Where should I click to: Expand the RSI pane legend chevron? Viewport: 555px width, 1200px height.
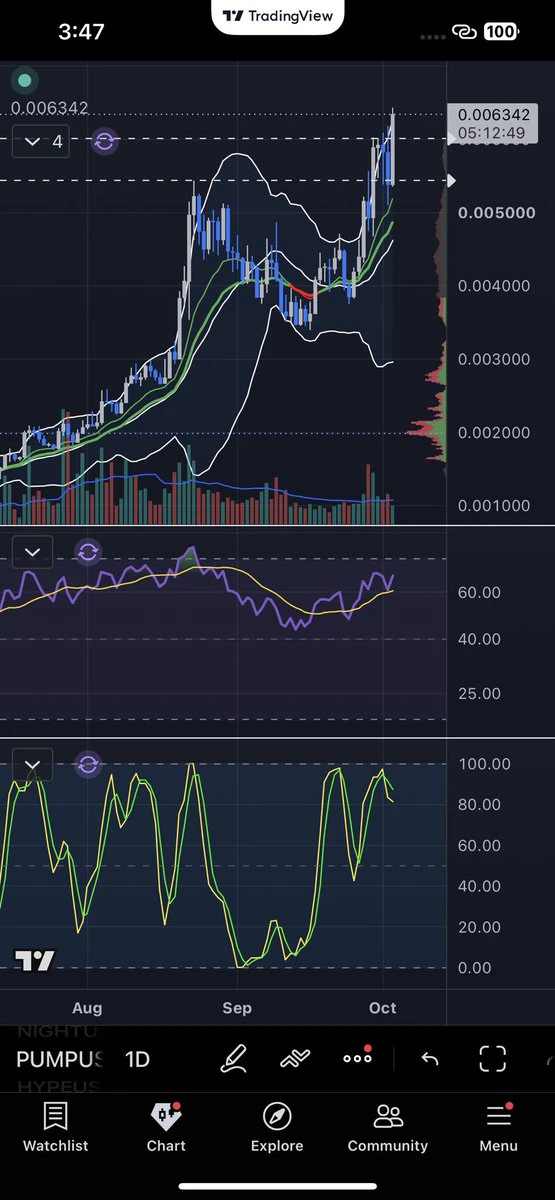32,551
